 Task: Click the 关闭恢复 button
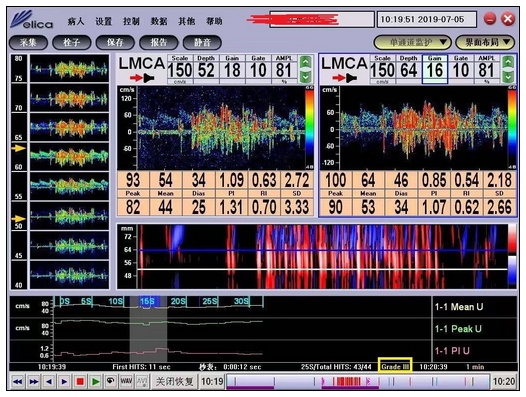tap(174, 382)
